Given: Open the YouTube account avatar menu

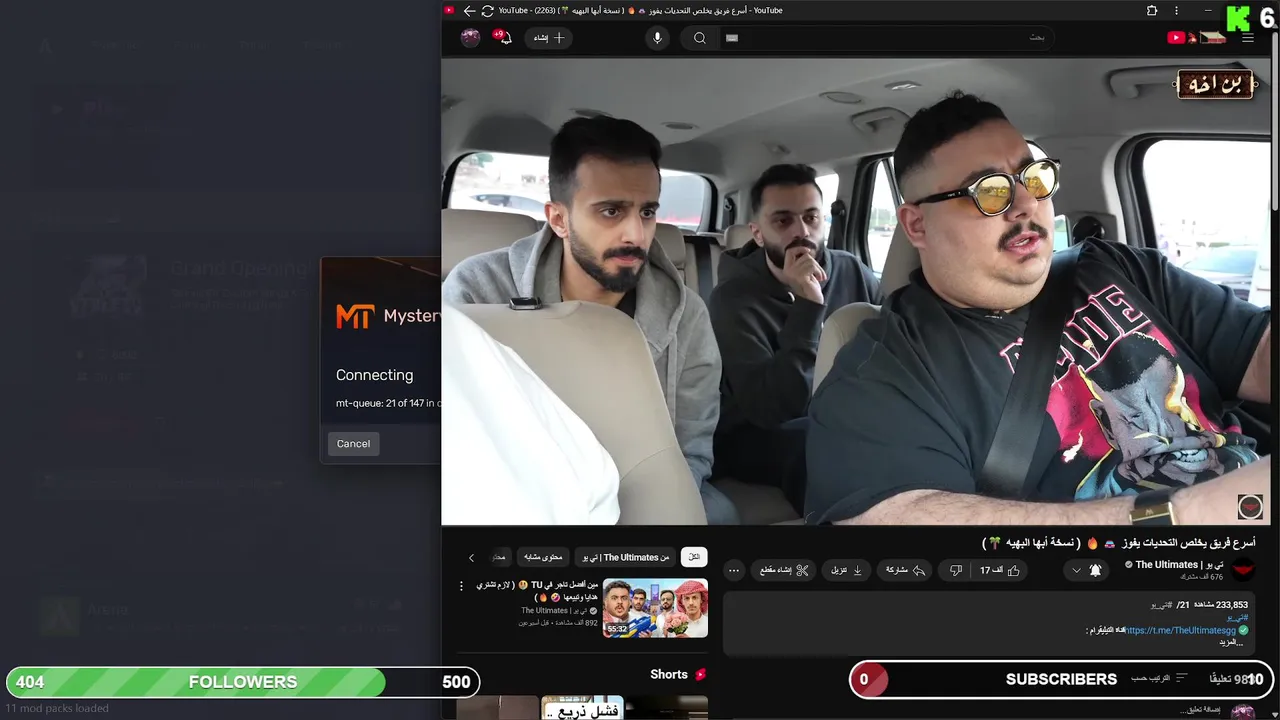Looking at the screenshot, I should point(470,38).
